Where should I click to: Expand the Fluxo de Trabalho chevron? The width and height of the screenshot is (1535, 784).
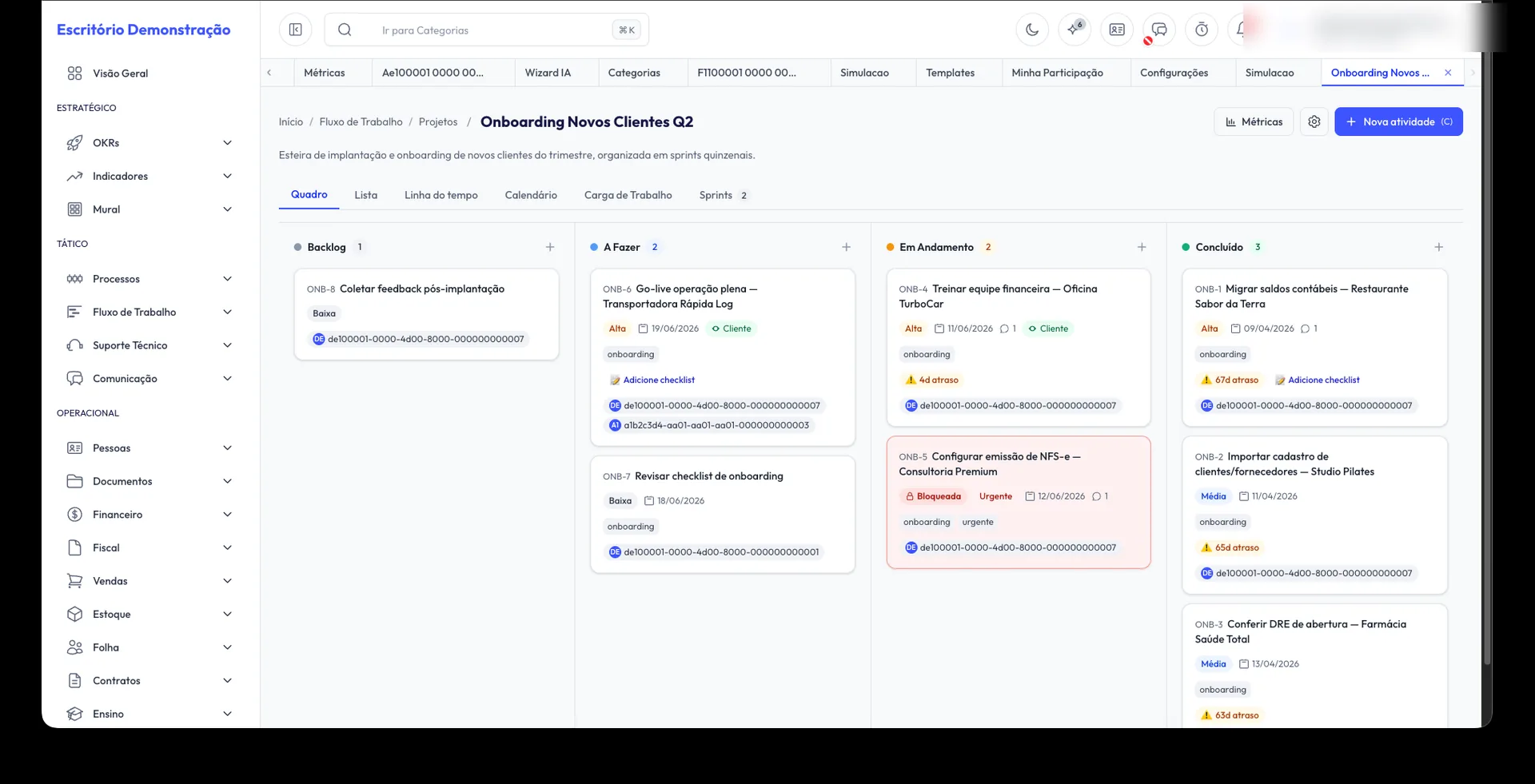(x=227, y=312)
